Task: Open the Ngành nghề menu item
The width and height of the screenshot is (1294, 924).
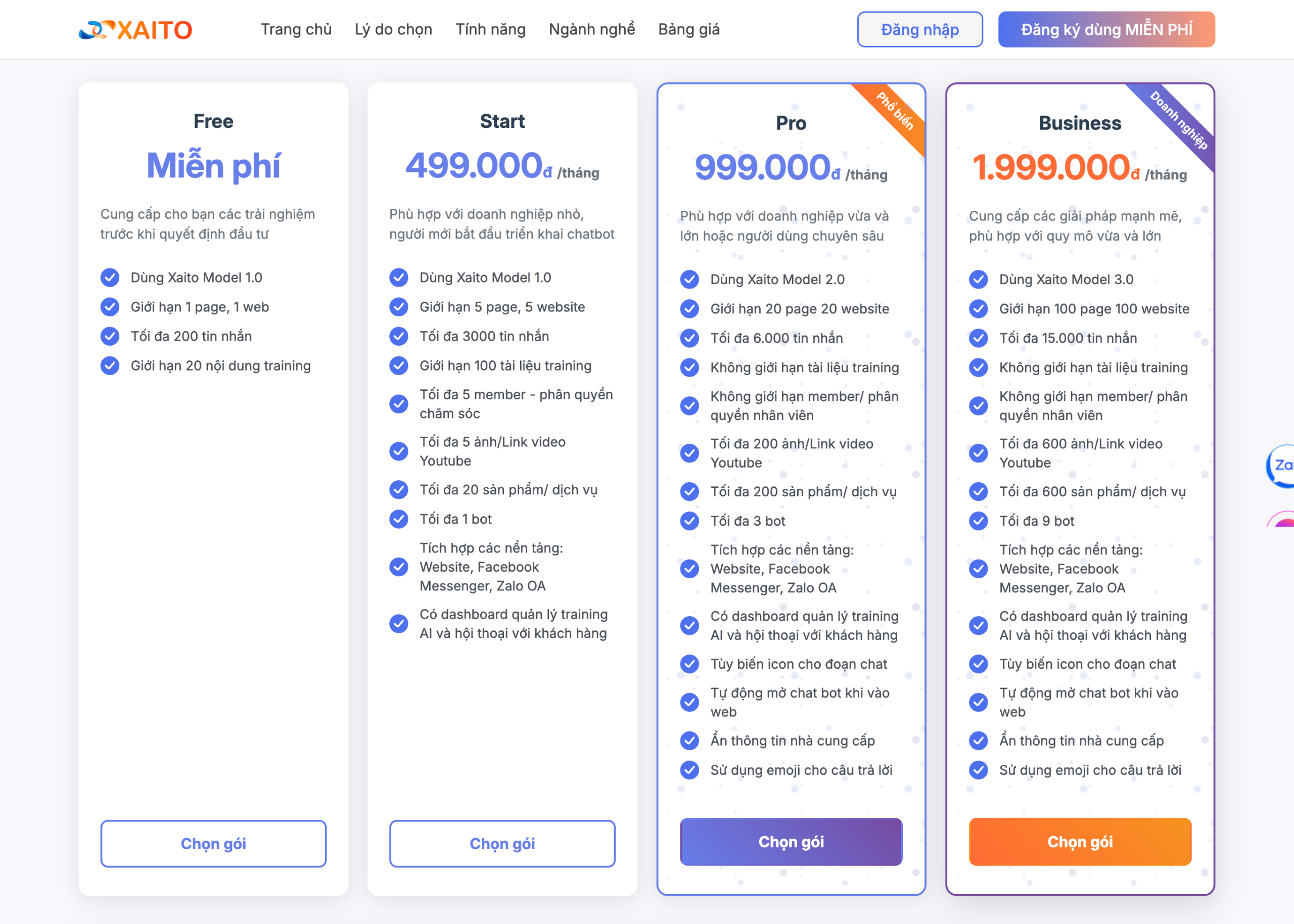Action: click(591, 30)
